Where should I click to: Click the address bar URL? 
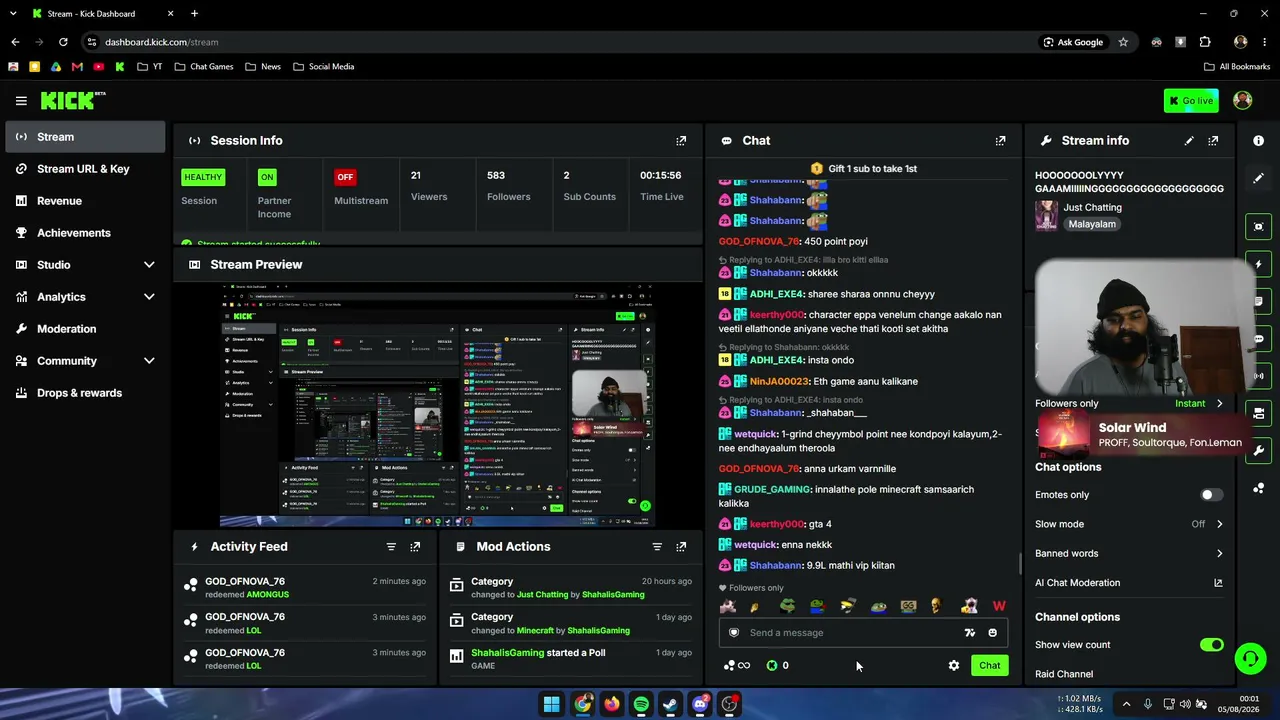[x=162, y=42]
